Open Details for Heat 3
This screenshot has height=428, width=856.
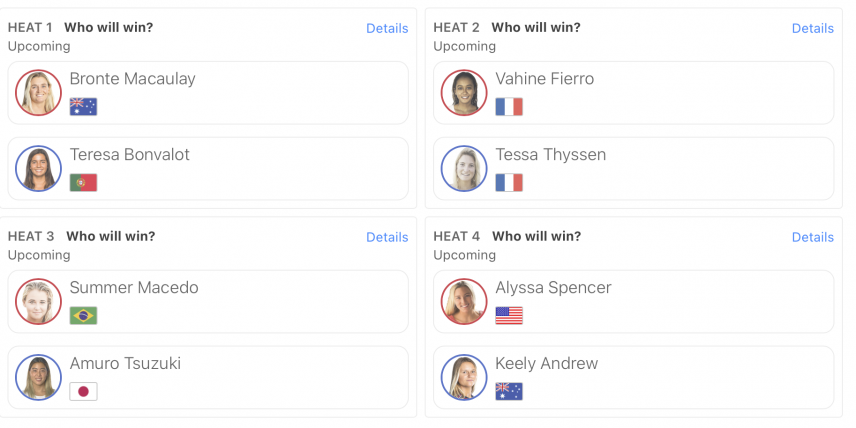[387, 237]
